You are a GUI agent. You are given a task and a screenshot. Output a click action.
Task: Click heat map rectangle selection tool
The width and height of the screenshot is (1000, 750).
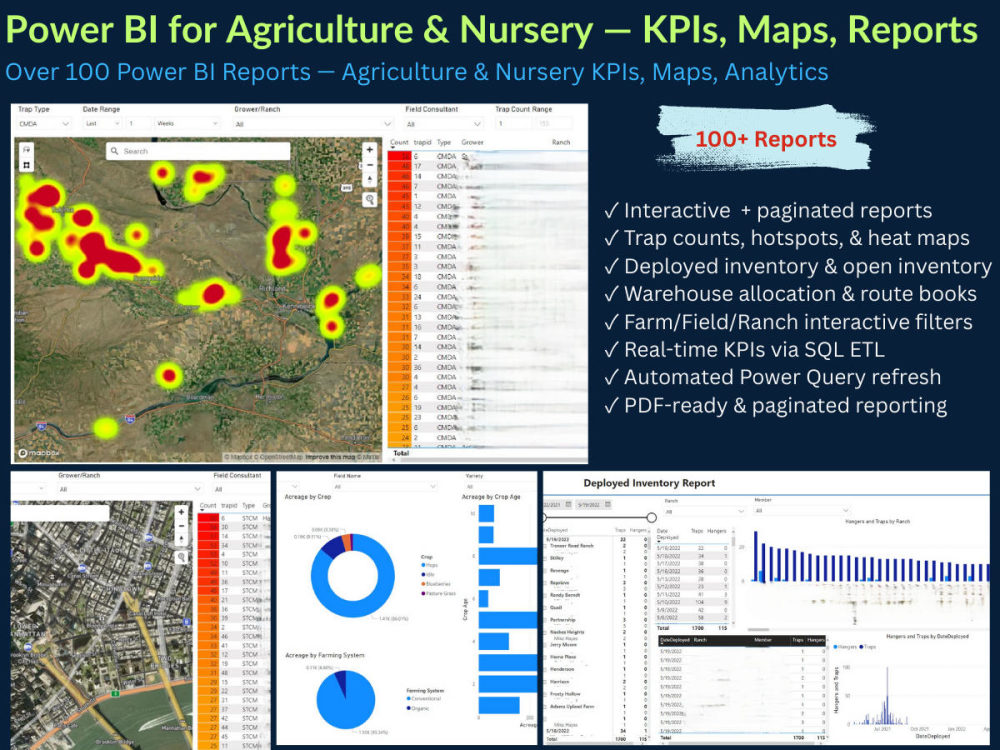tap(26, 165)
